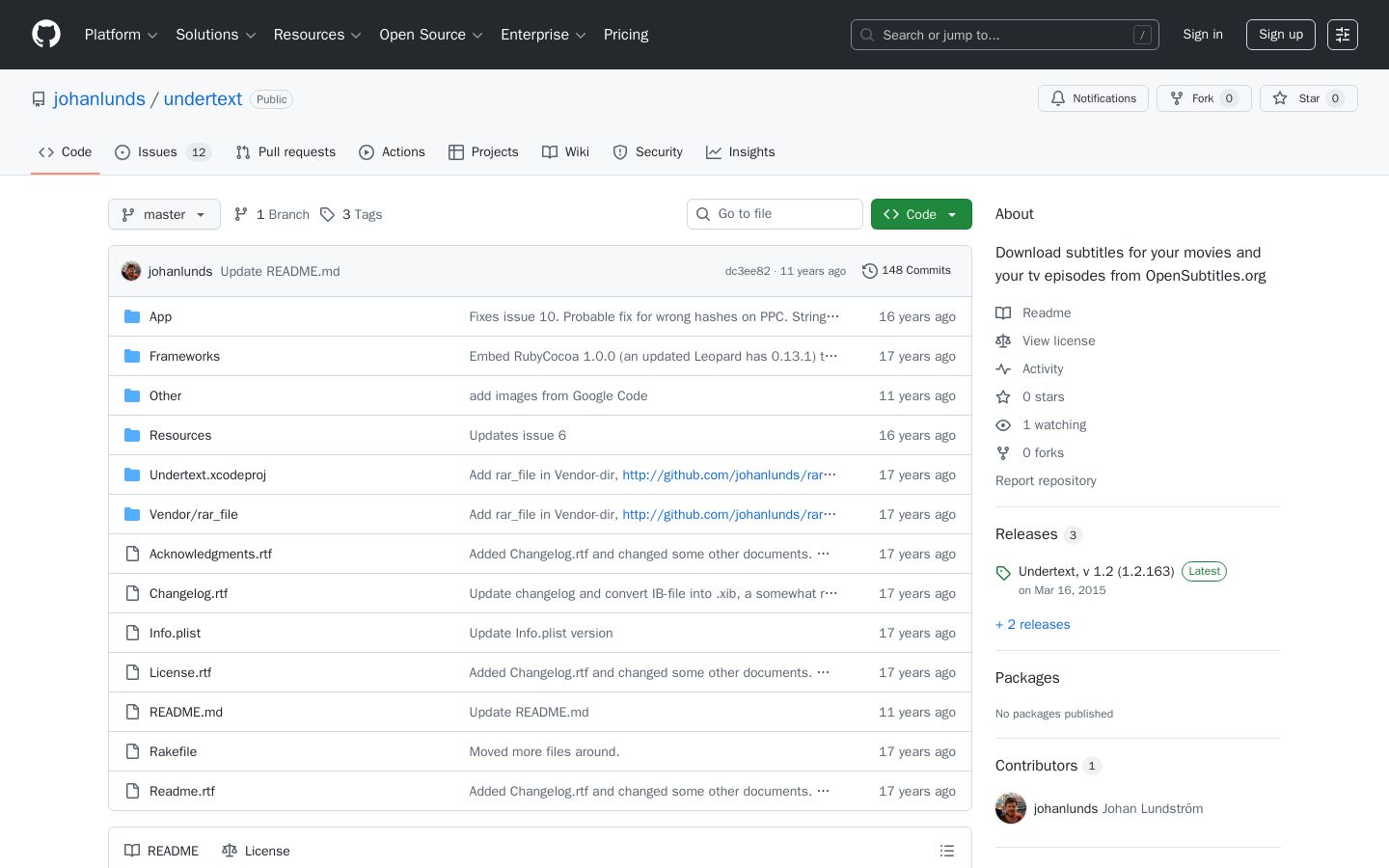Expand the Enterprise menu
This screenshot has width=1389, height=868.
pos(543,35)
